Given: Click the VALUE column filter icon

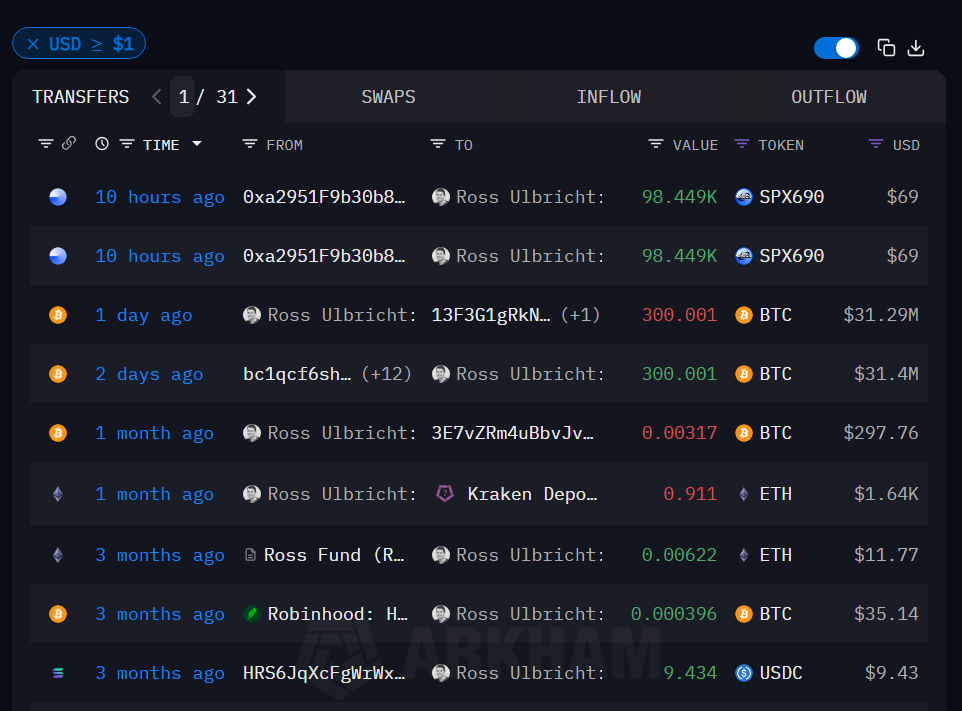Looking at the screenshot, I should click(656, 144).
